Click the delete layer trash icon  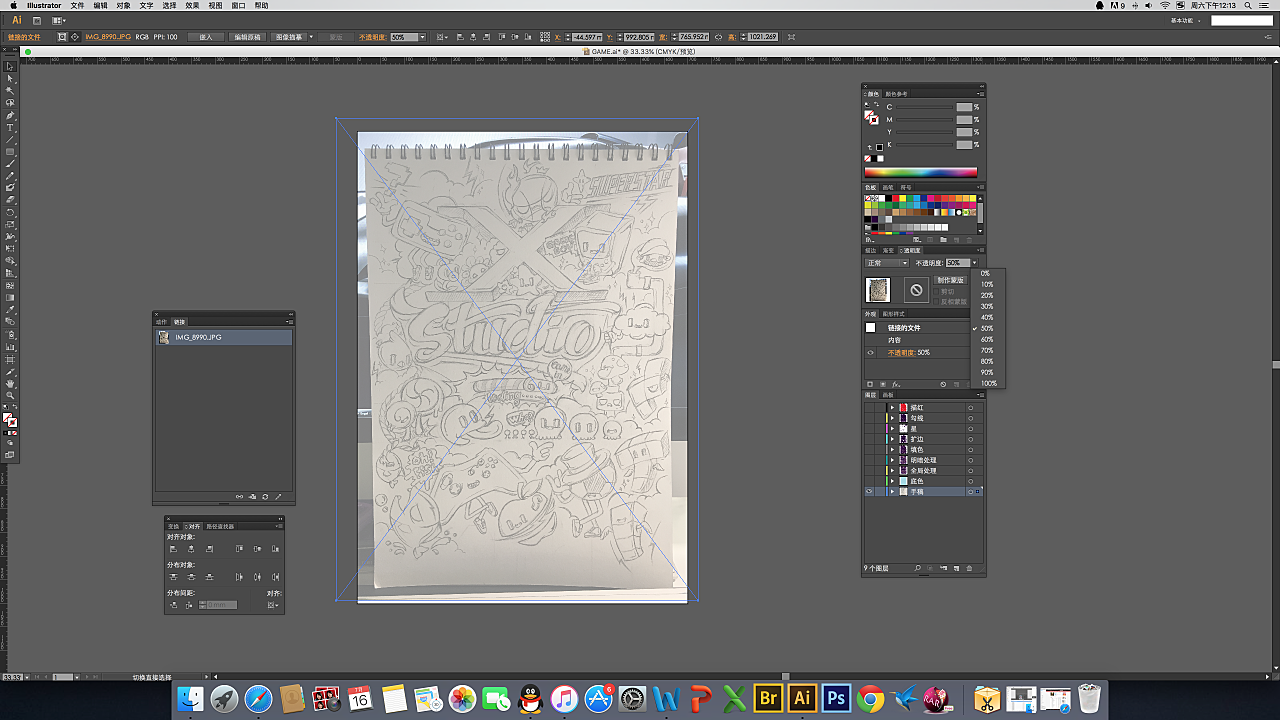969,568
